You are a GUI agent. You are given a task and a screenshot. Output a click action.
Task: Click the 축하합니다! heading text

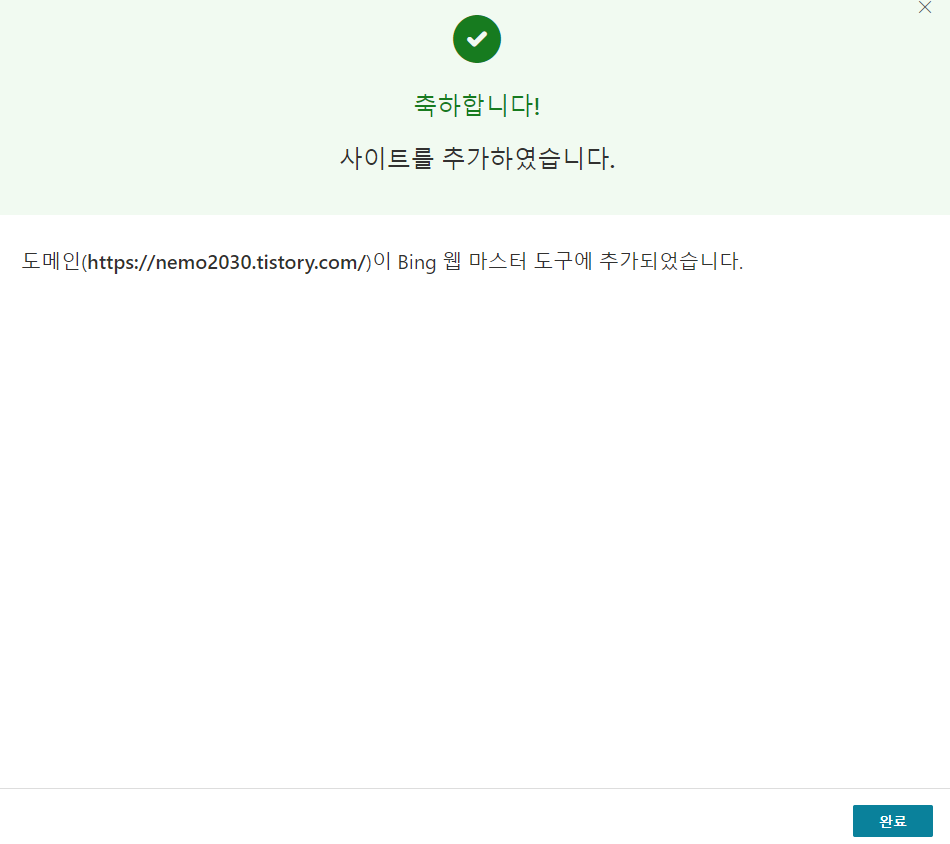coord(477,105)
